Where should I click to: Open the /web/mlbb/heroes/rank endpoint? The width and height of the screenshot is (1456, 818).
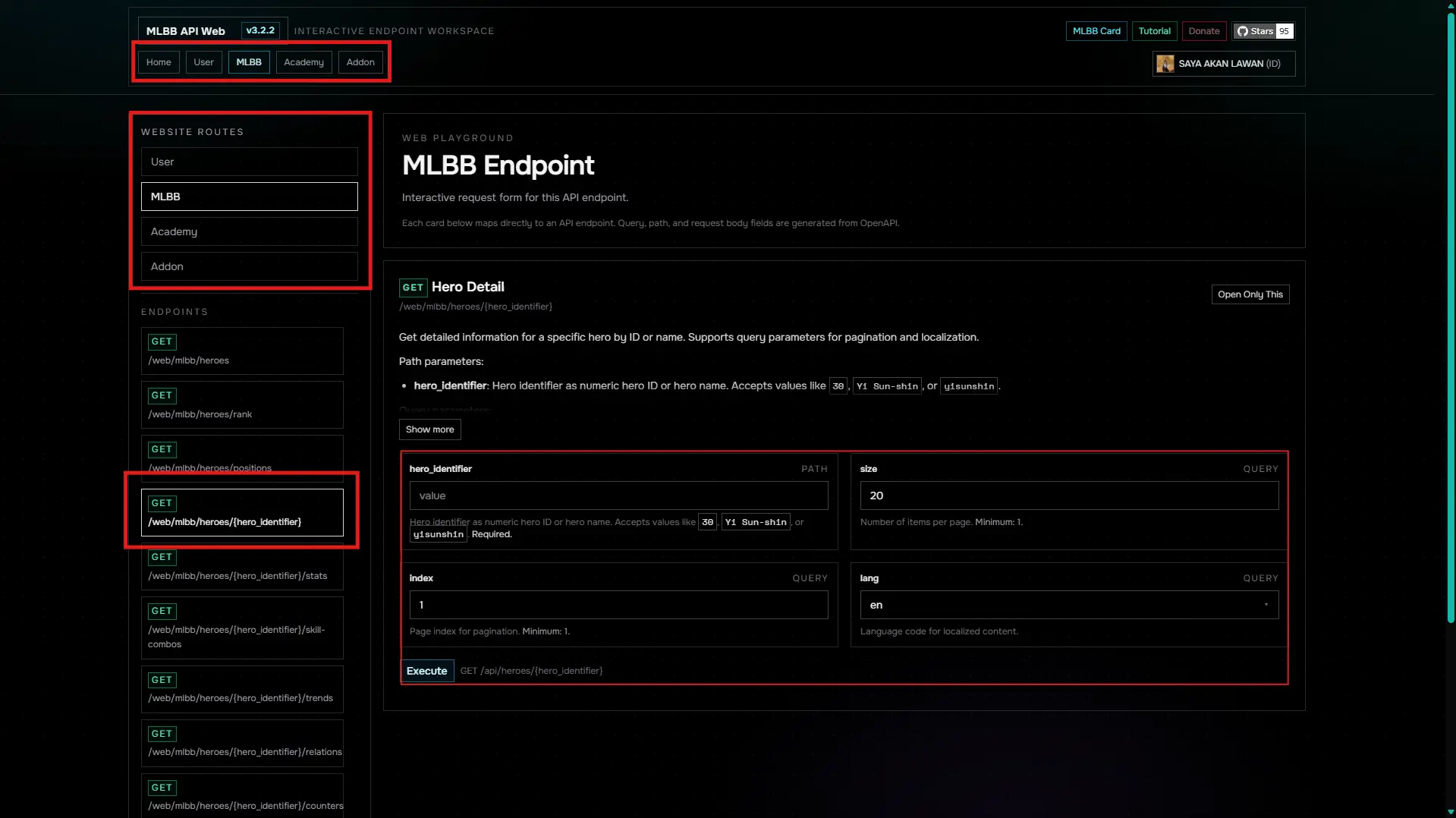coord(242,404)
